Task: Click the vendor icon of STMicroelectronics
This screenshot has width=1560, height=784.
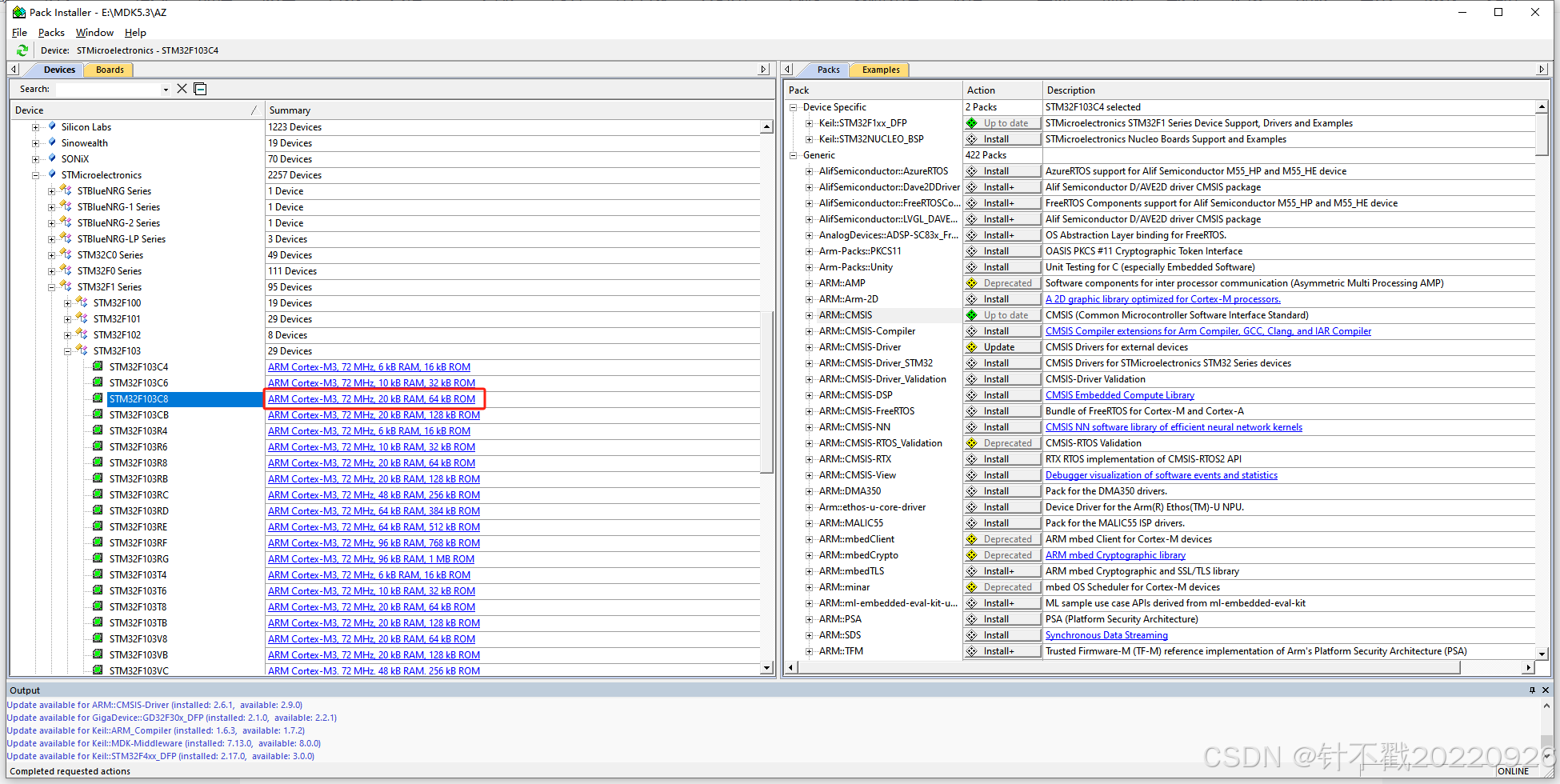Action: 52,174
